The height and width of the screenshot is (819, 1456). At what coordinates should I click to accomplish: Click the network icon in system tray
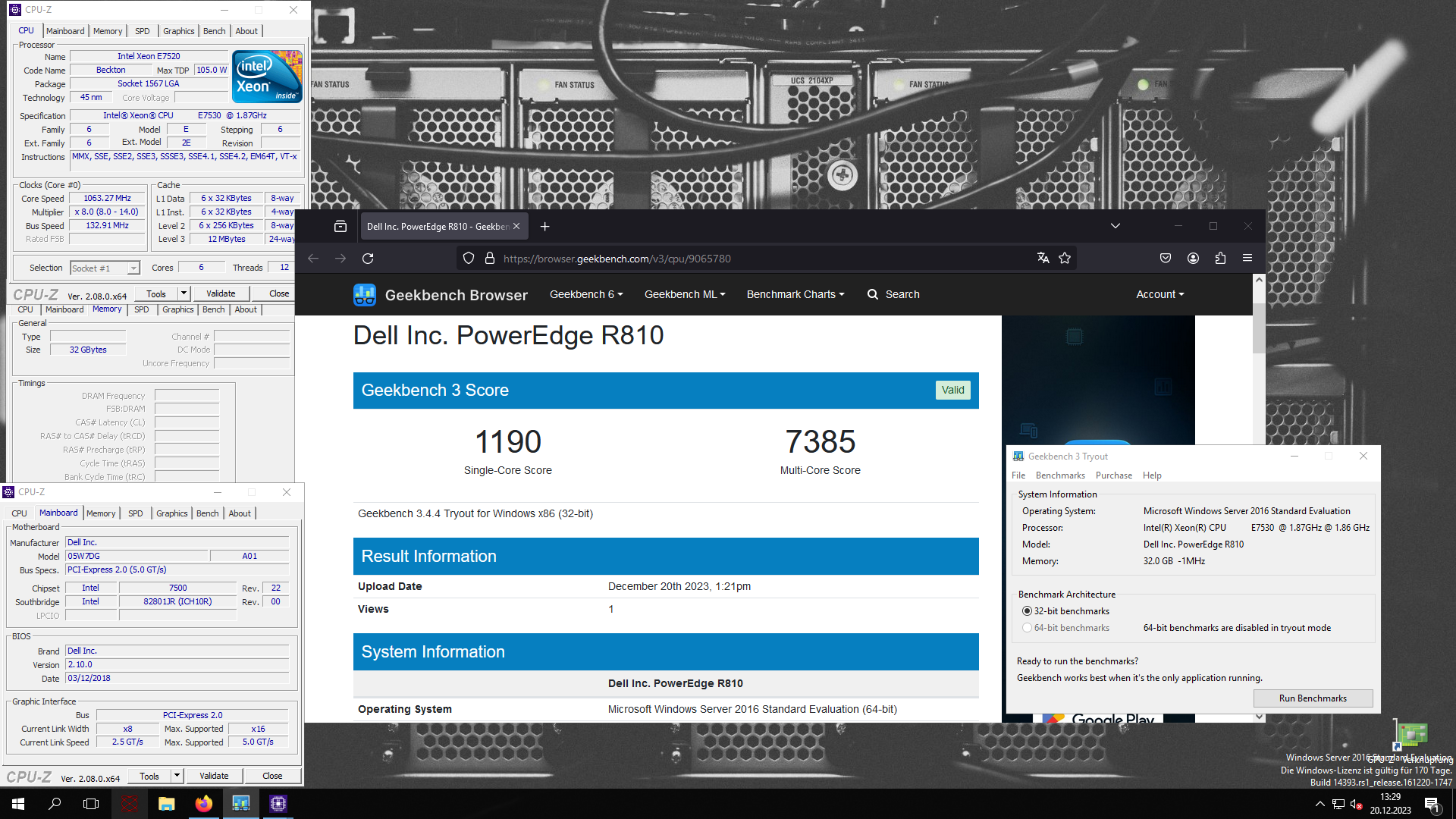tap(1338, 805)
